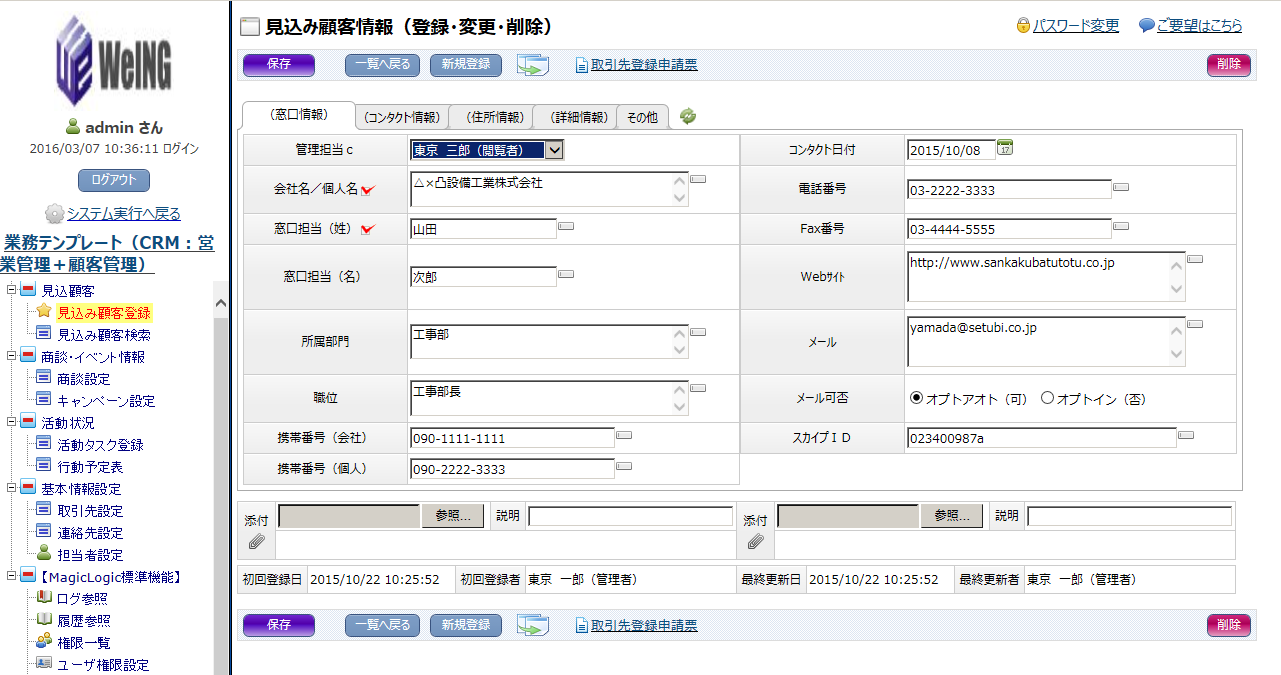Collapse the 基本情報設定 tree node

[x=12, y=489]
